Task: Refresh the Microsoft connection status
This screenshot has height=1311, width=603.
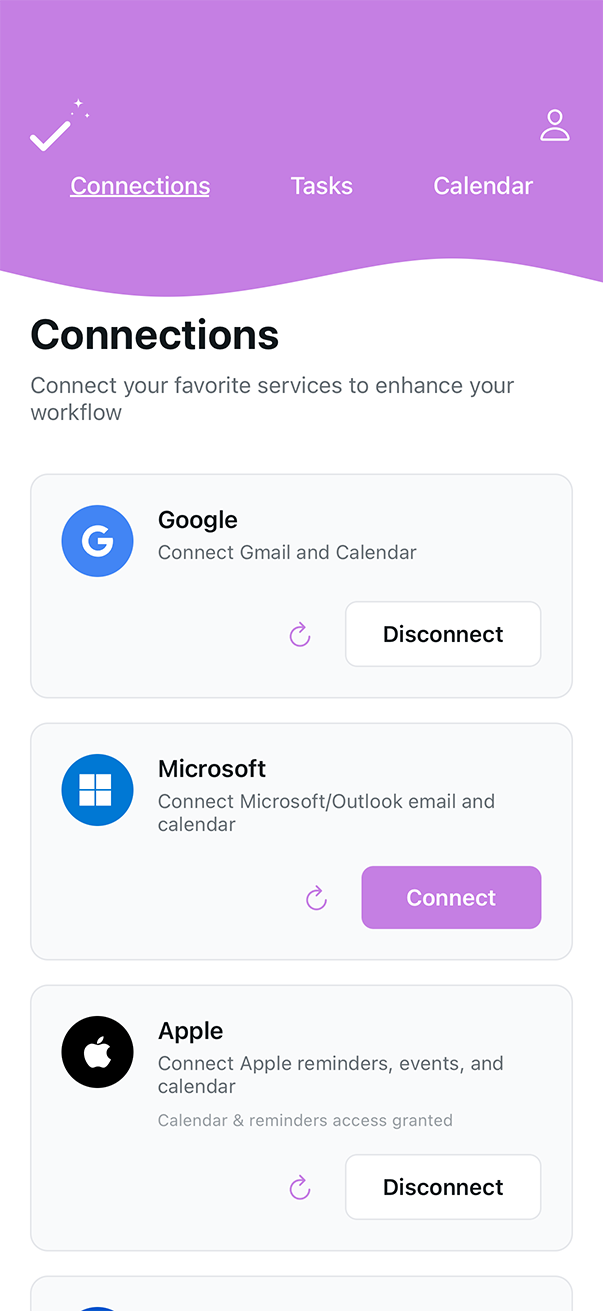Action: coord(316,897)
